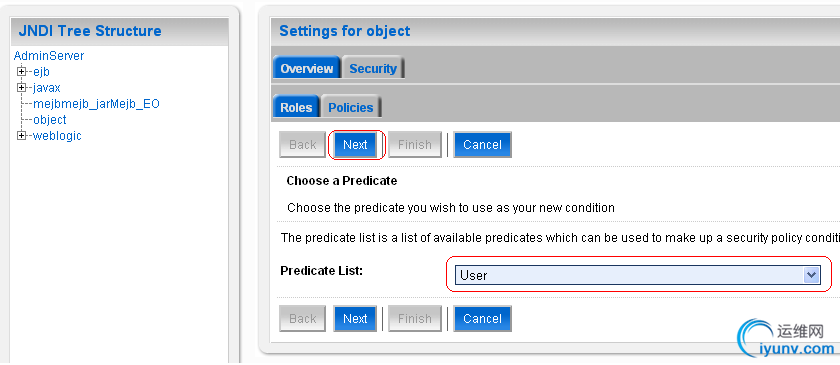Select the weblogic tree item label

tap(57, 136)
